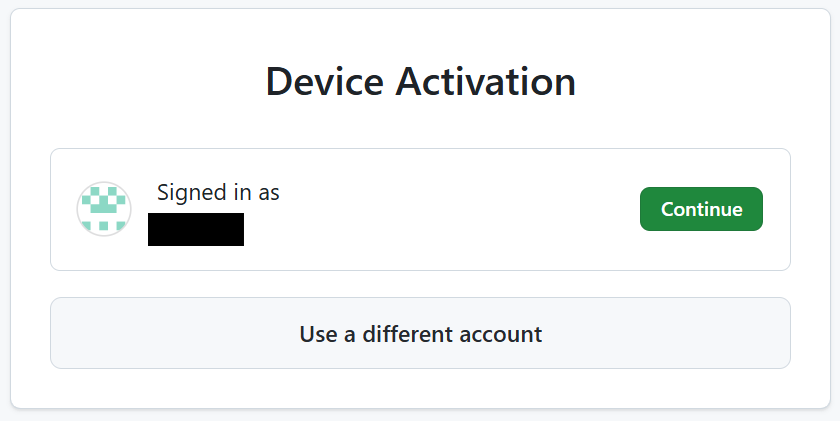Click the redacted account name
Image resolution: width=840 pixels, height=421 pixels.
tap(196, 229)
